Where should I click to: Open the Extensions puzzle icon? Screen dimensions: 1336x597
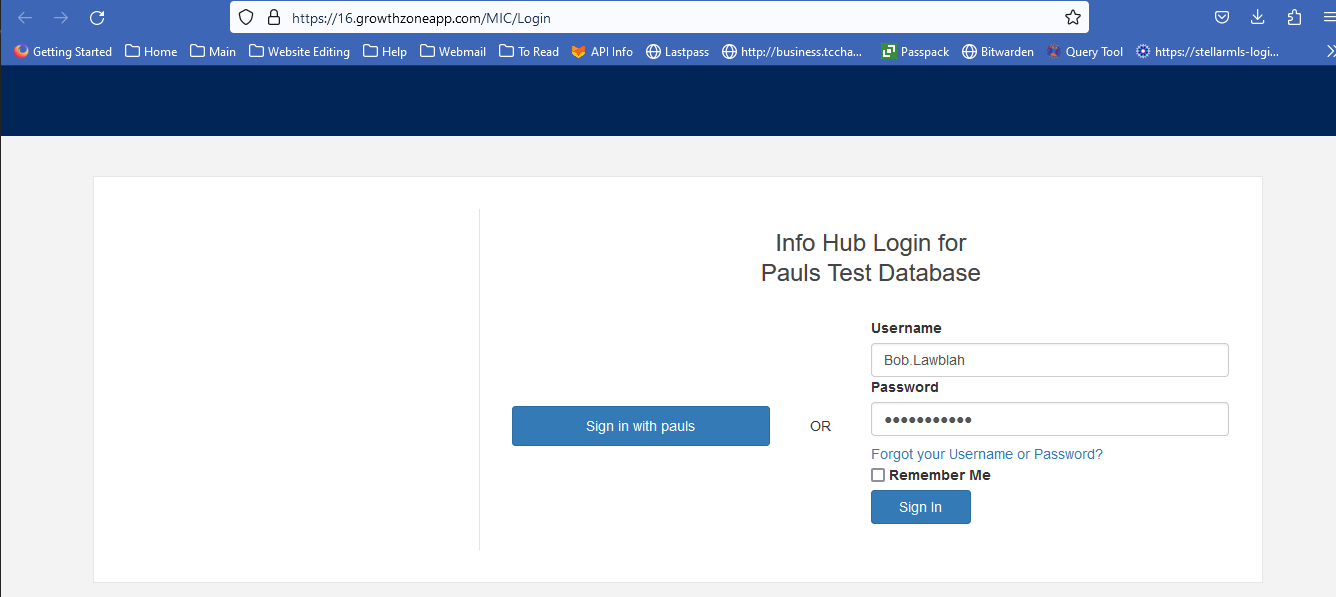(1294, 18)
